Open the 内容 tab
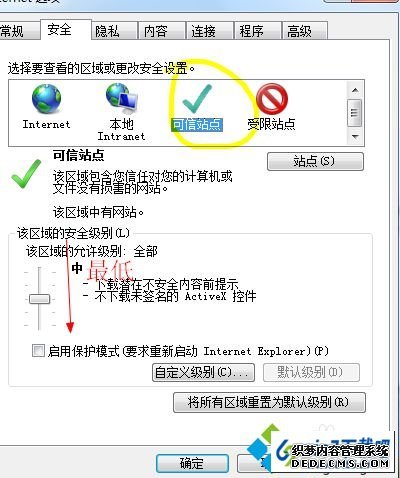This screenshot has width=400, height=478. pos(162,31)
